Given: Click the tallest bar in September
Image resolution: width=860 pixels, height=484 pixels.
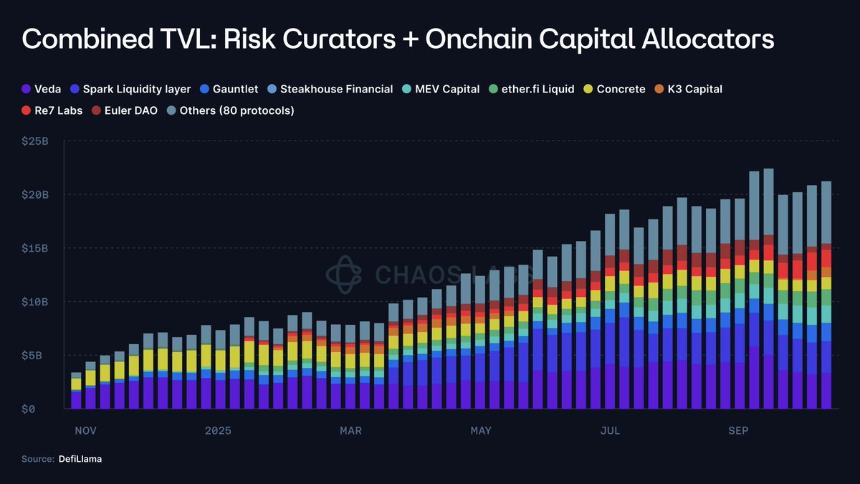Looking at the screenshot, I should pos(768,289).
